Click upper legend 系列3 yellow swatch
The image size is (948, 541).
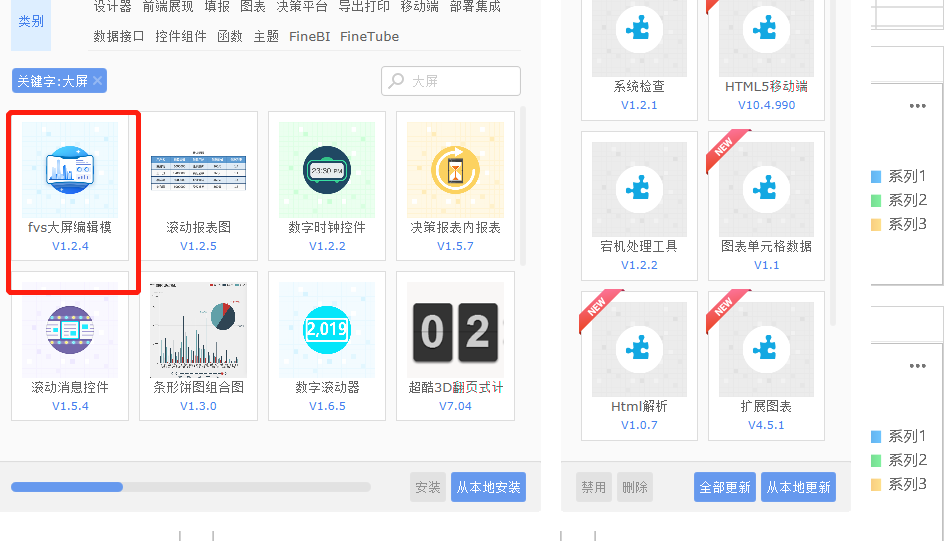click(x=876, y=224)
